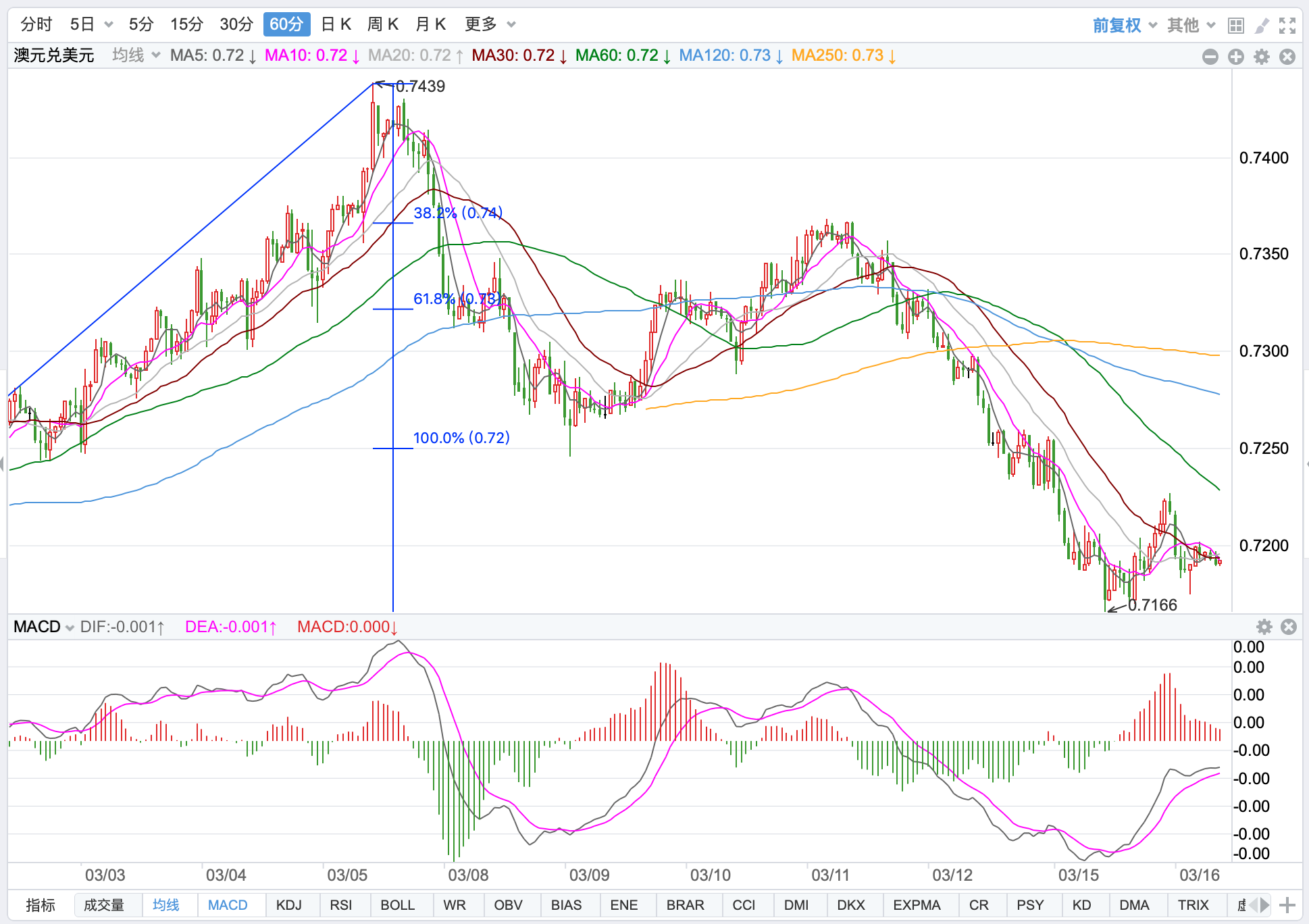Switch to the 15分 timeframe

click(x=186, y=25)
